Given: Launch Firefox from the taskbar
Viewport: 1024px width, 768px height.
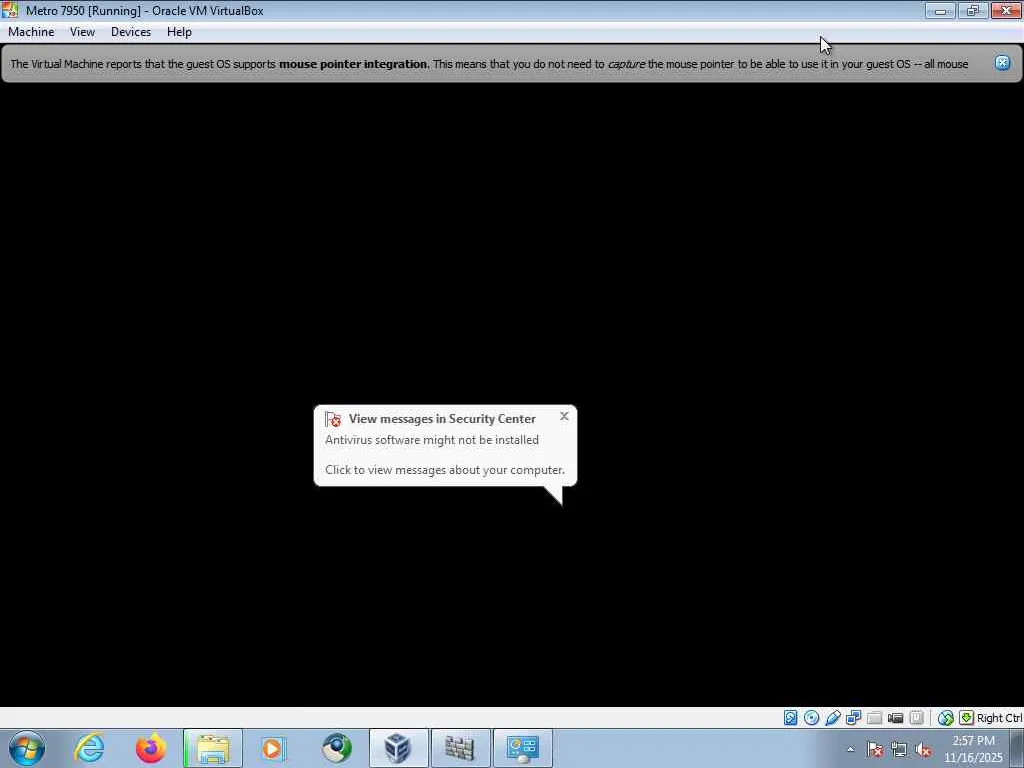Looking at the screenshot, I should [x=151, y=748].
